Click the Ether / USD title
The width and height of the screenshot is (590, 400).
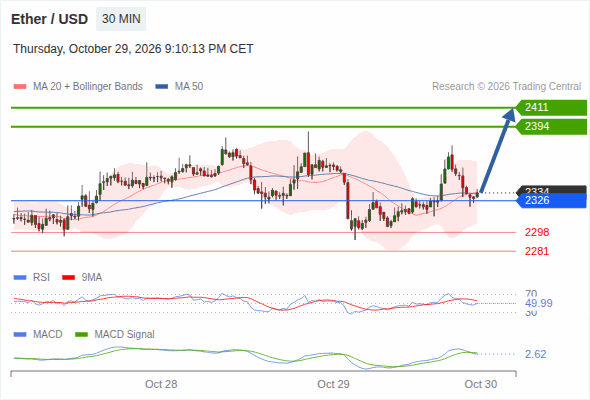[x=49, y=19]
